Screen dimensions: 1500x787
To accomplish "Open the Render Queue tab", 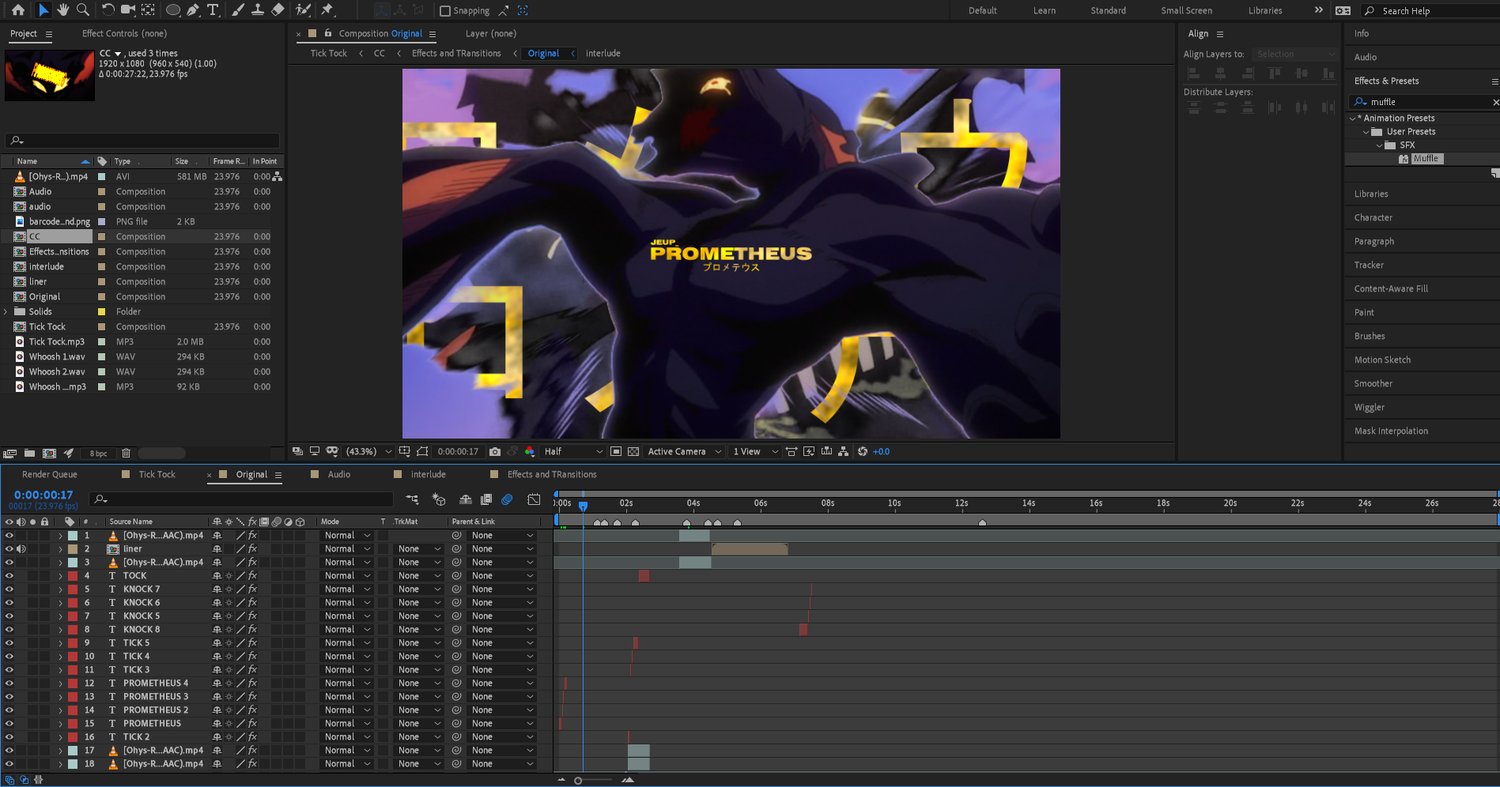I will 50,475.
